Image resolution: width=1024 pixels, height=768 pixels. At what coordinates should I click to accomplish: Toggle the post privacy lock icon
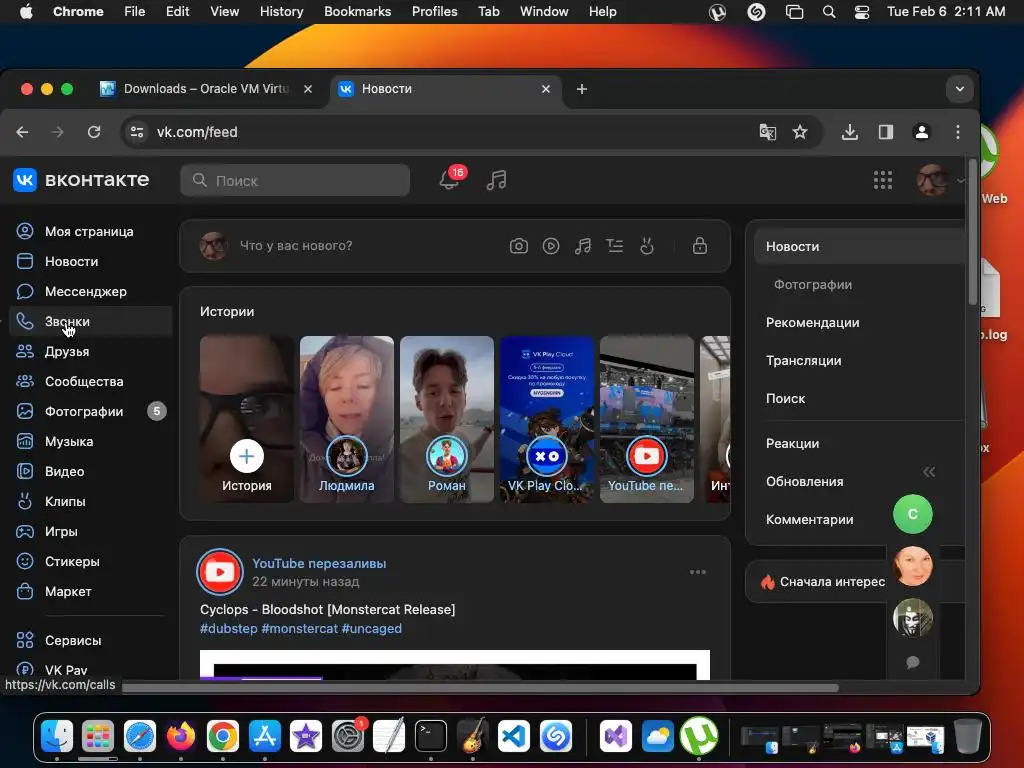tap(699, 246)
